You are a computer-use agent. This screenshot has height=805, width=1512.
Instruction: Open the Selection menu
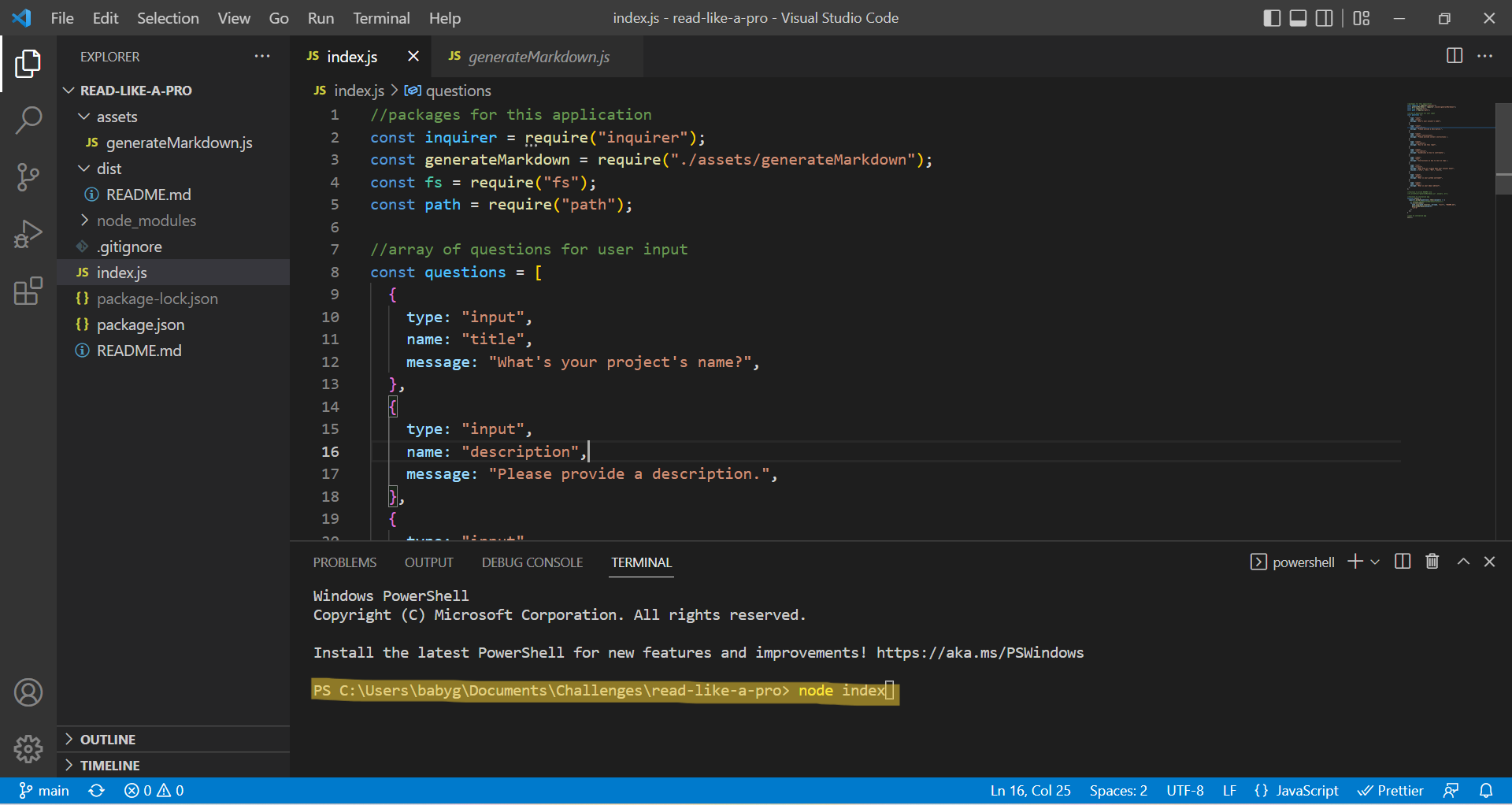tap(168, 18)
